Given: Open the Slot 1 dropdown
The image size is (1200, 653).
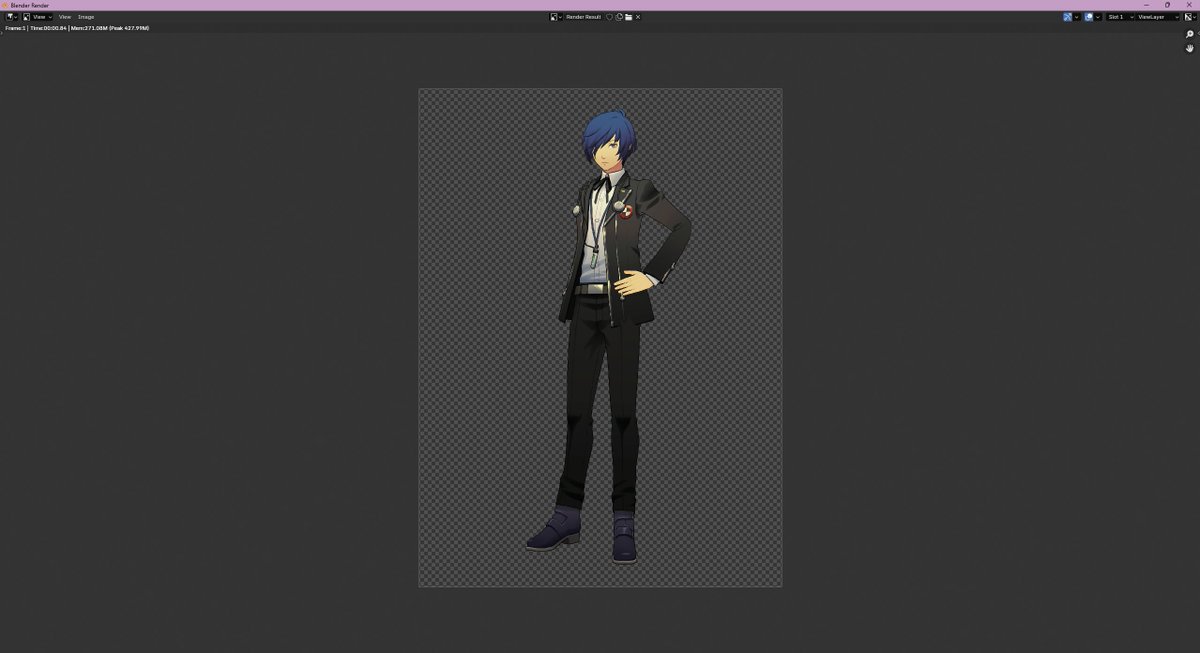Looking at the screenshot, I should coord(1120,17).
